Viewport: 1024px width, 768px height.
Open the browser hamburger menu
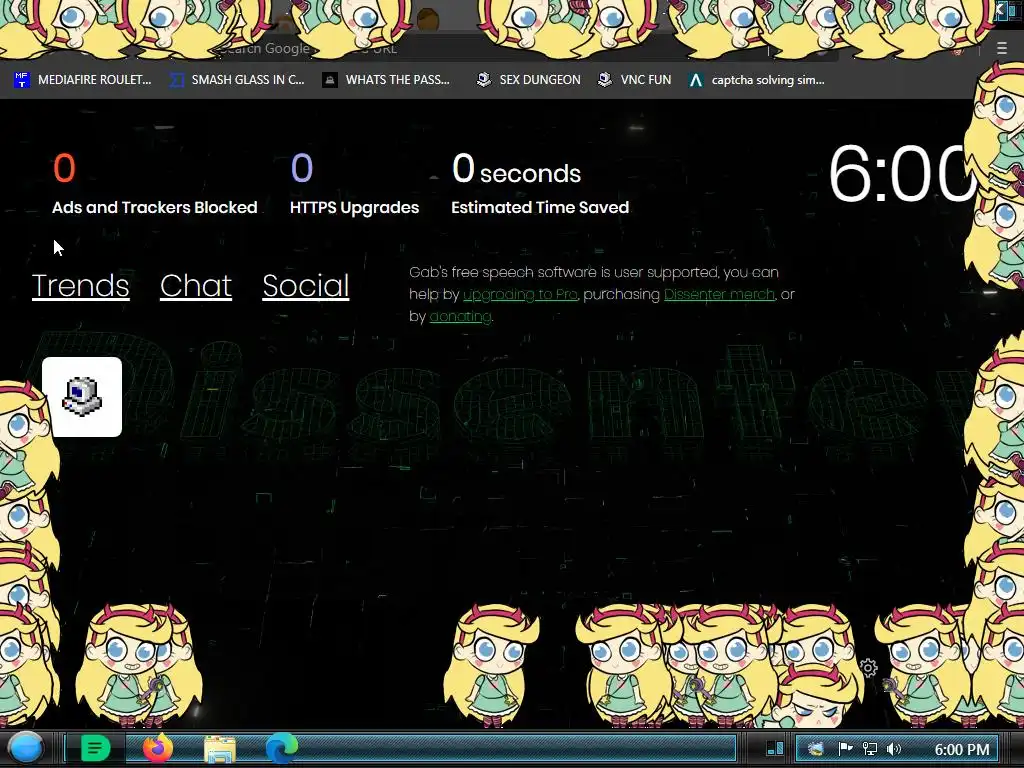click(x=1002, y=48)
